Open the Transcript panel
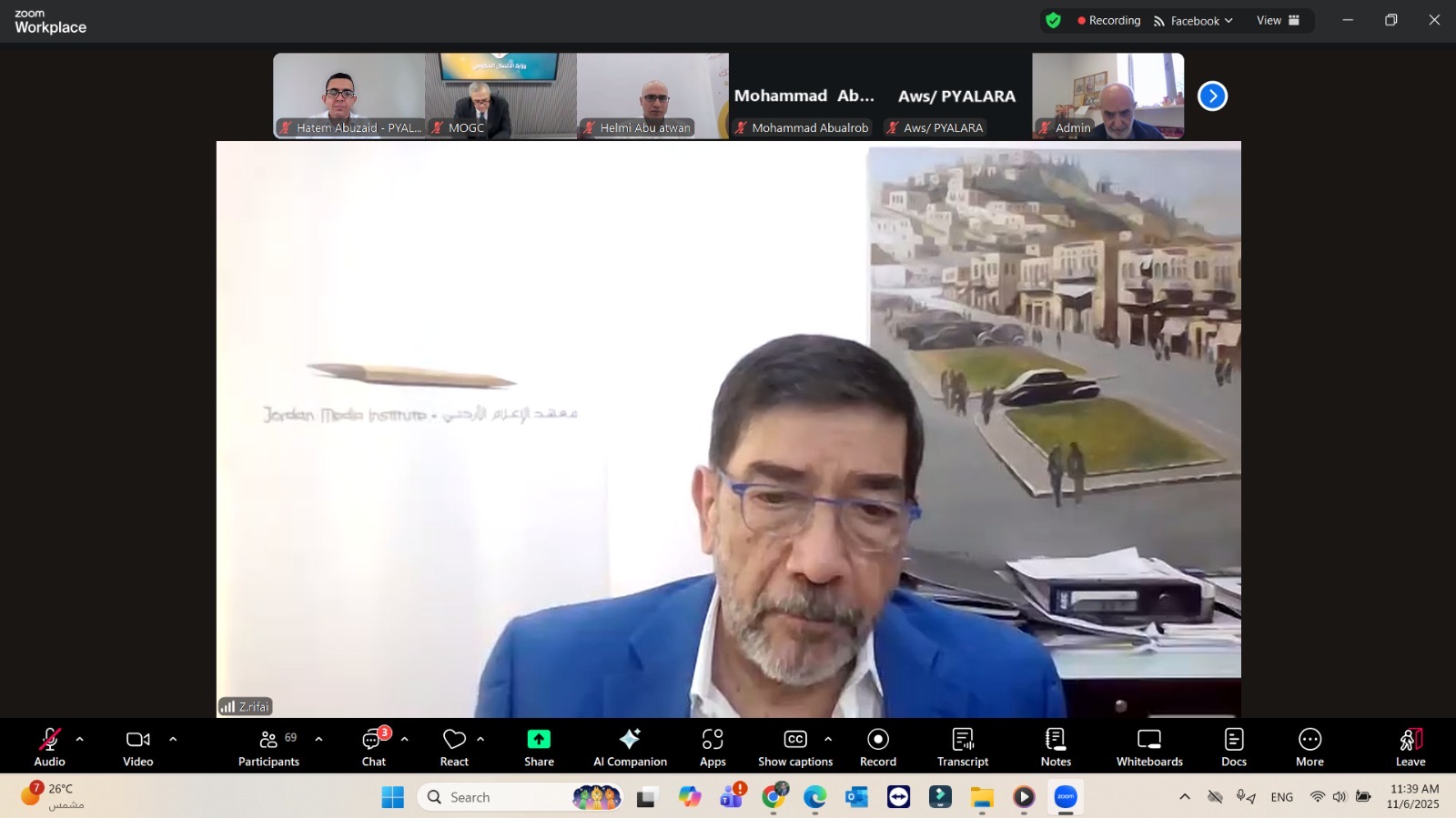This screenshot has height=818, width=1456. [962, 747]
